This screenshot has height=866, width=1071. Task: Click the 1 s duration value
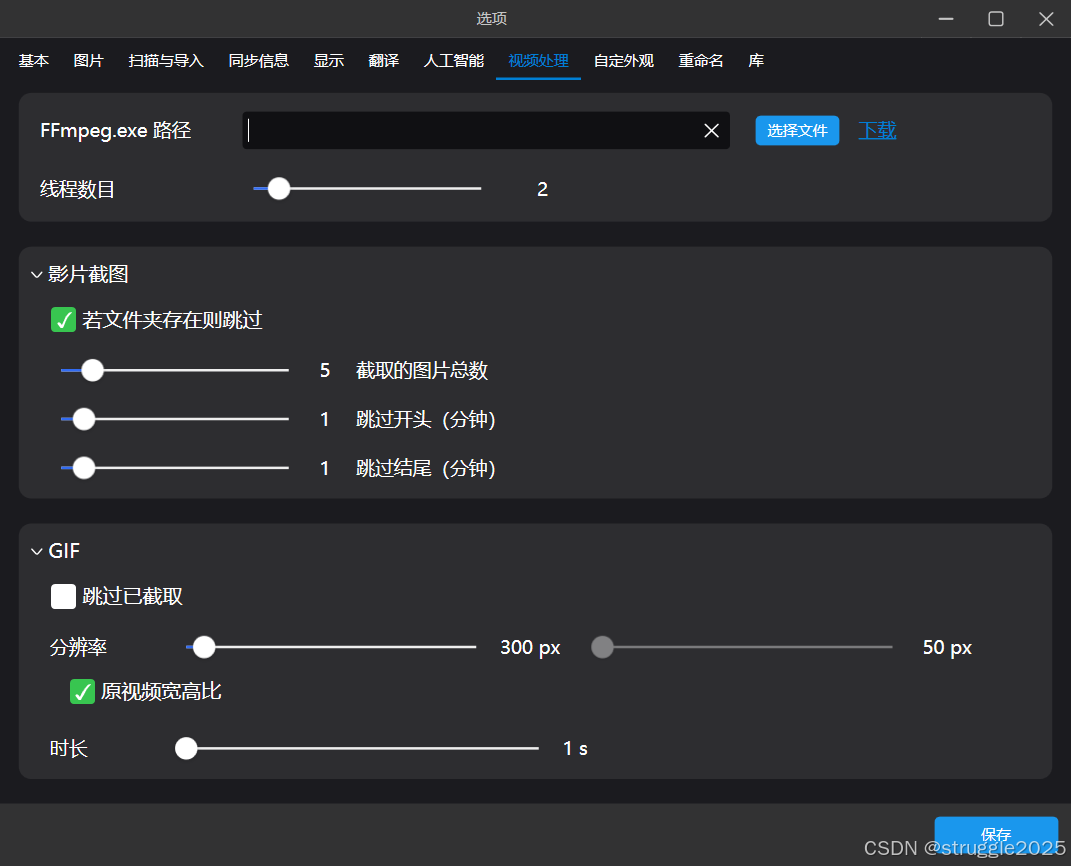(575, 749)
